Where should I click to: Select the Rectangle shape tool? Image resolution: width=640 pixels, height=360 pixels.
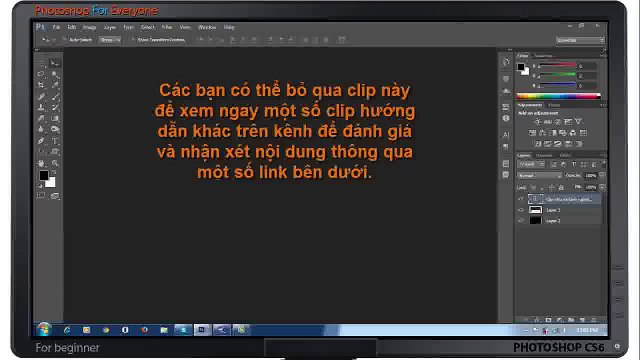click(x=55, y=152)
